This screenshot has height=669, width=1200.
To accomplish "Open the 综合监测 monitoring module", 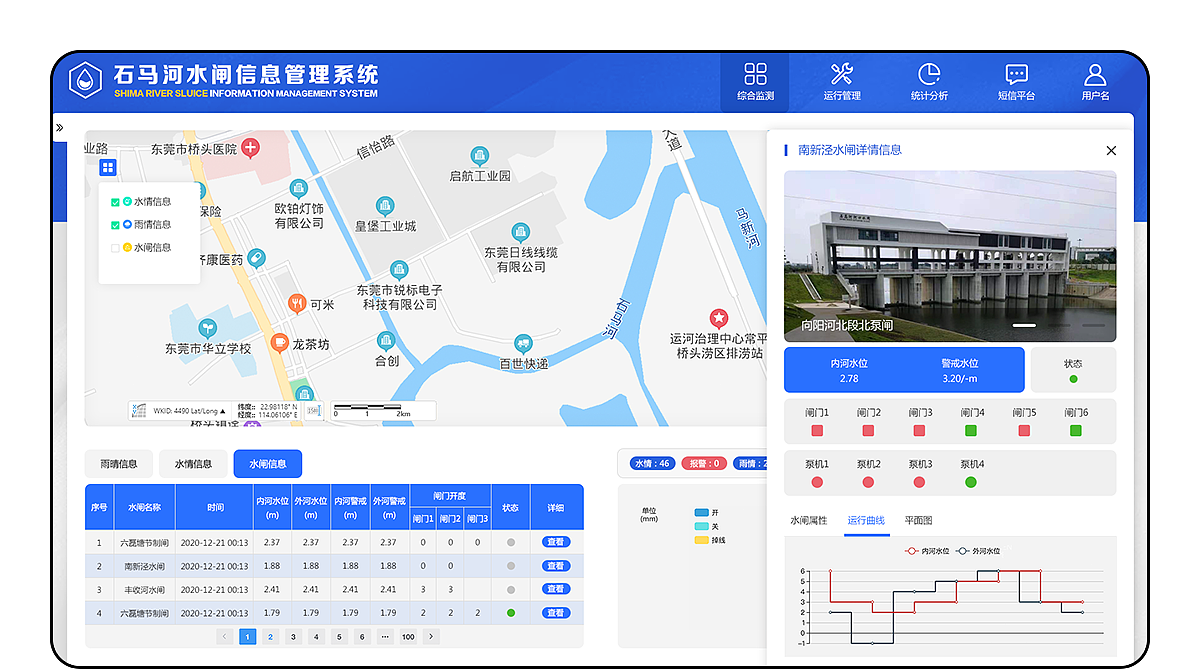I will coord(755,82).
